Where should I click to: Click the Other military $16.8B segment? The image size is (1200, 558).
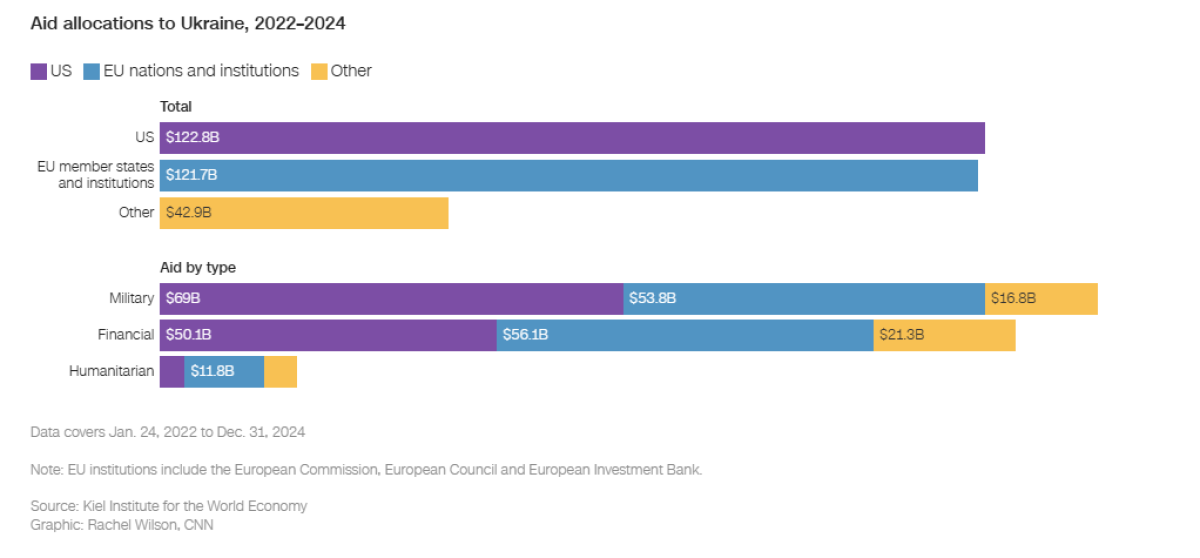[x=1041, y=299]
